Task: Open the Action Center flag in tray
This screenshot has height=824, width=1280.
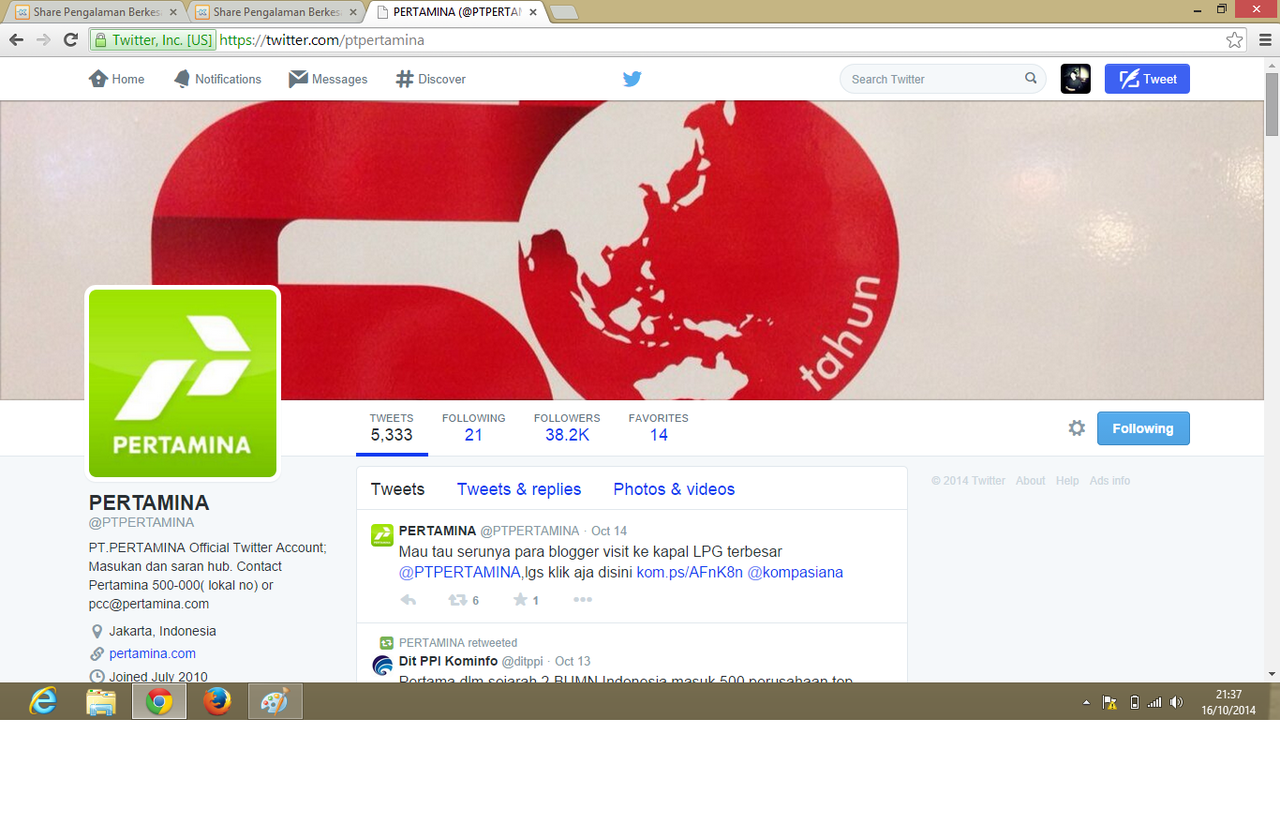Action: [x=1110, y=703]
